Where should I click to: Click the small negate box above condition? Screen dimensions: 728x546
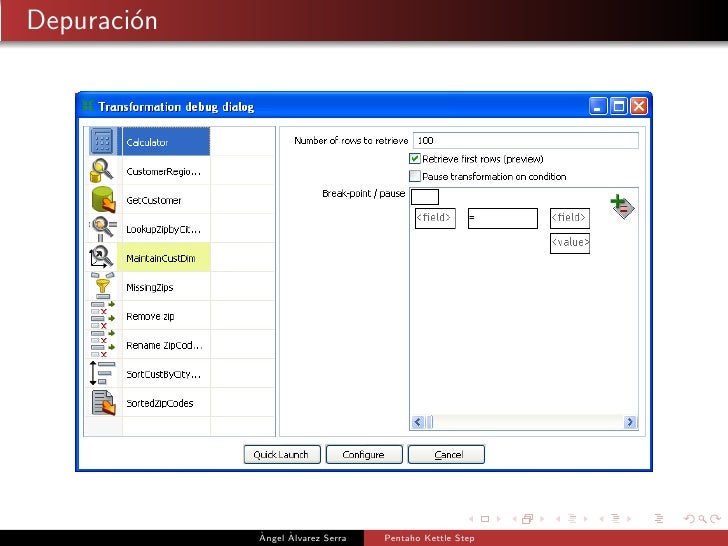coord(425,197)
